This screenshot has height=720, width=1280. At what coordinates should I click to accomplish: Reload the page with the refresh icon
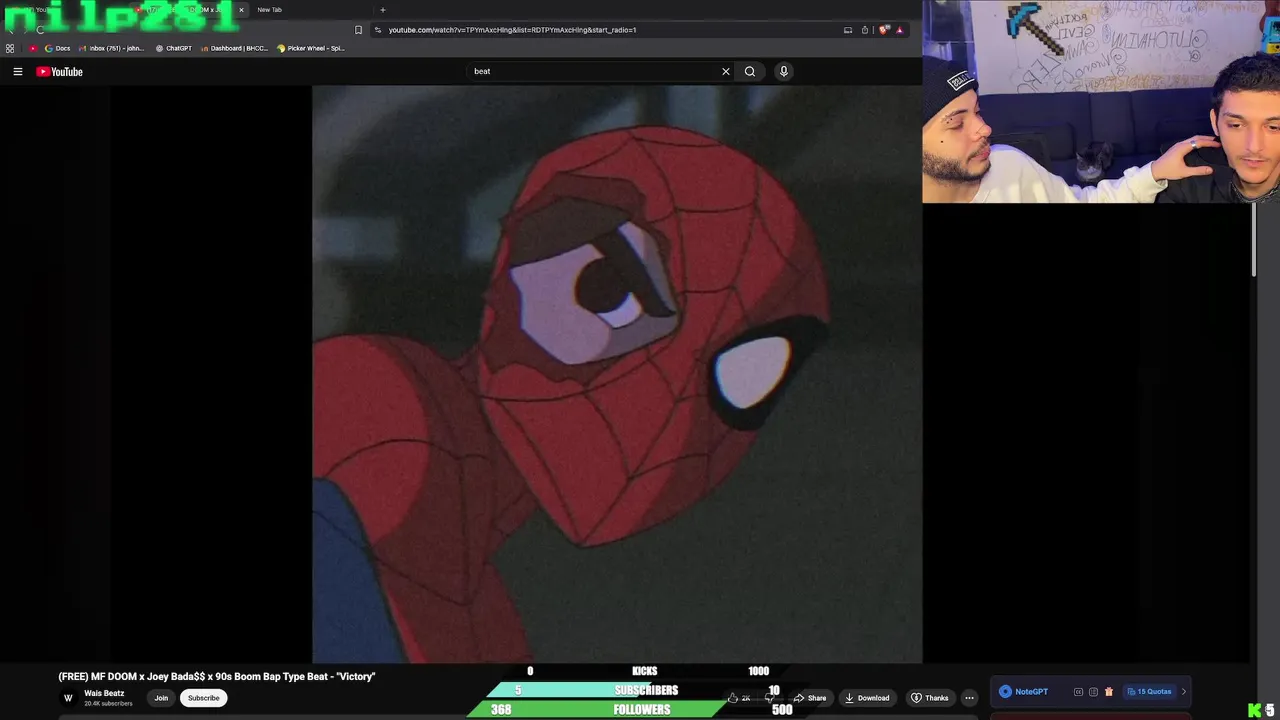(x=40, y=30)
